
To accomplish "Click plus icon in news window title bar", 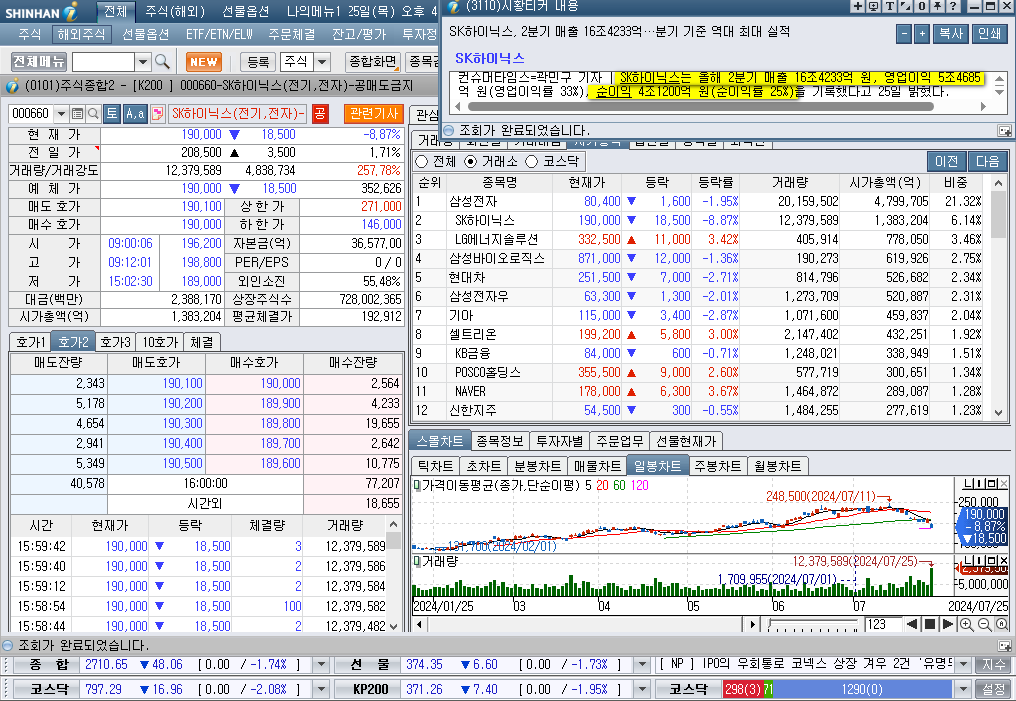I will click(x=857, y=6).
